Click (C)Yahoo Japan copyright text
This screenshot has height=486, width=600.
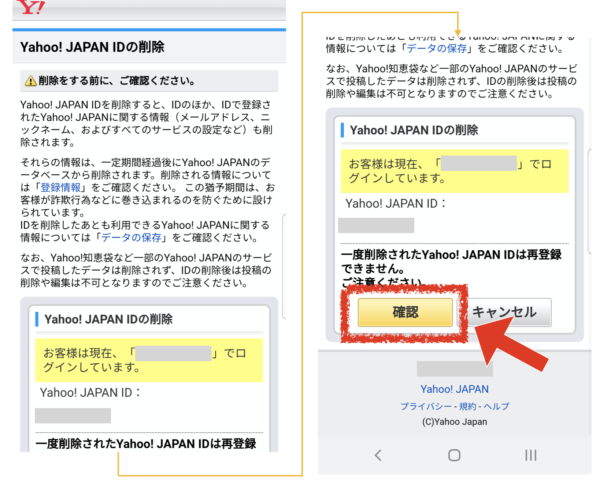455,422
